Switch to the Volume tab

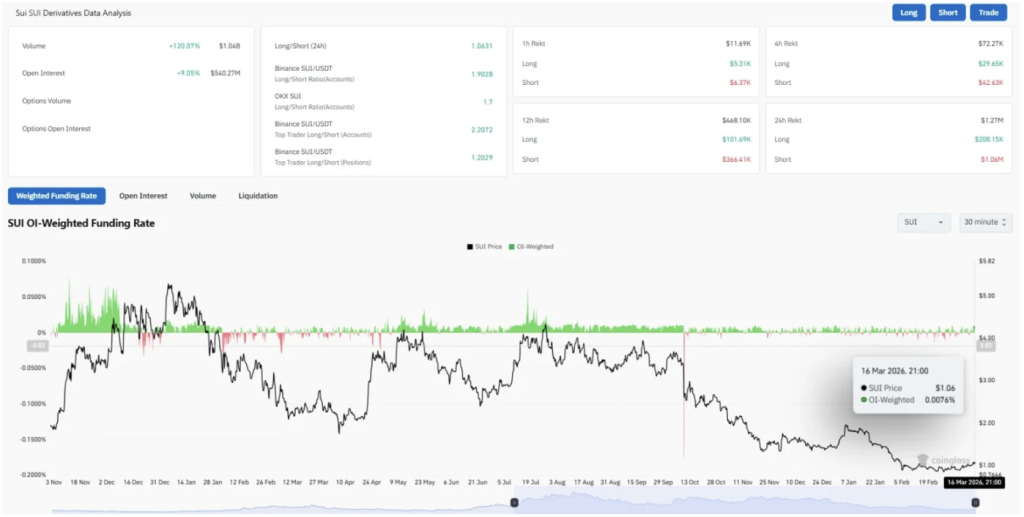(203, 196)
